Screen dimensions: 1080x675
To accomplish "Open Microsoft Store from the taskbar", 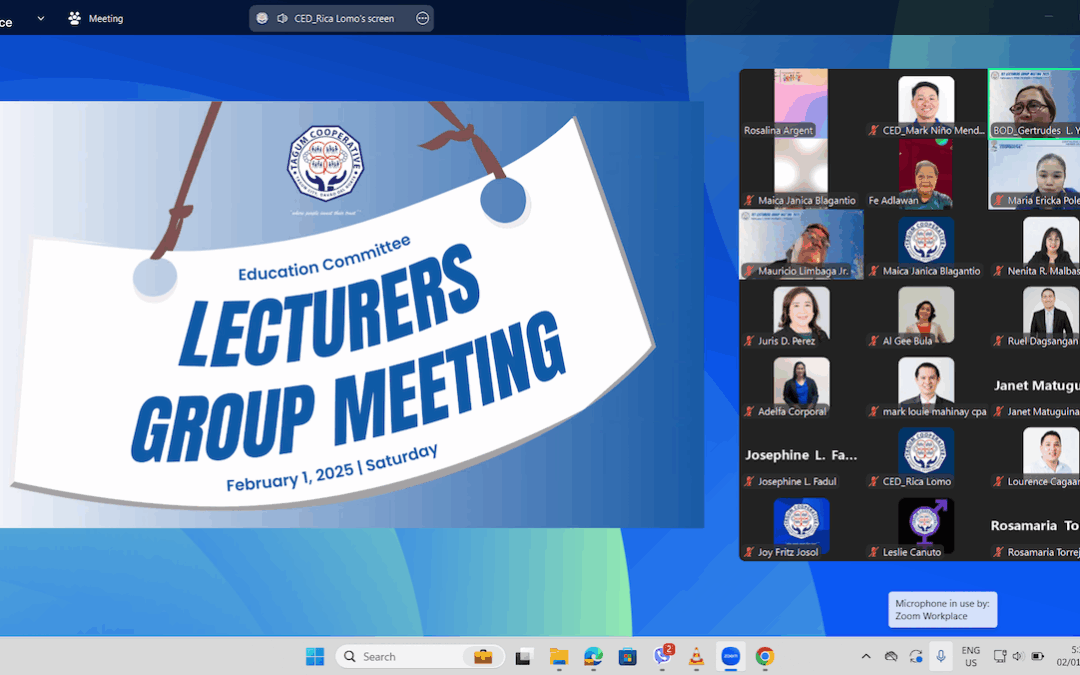I will coord(627,656).
